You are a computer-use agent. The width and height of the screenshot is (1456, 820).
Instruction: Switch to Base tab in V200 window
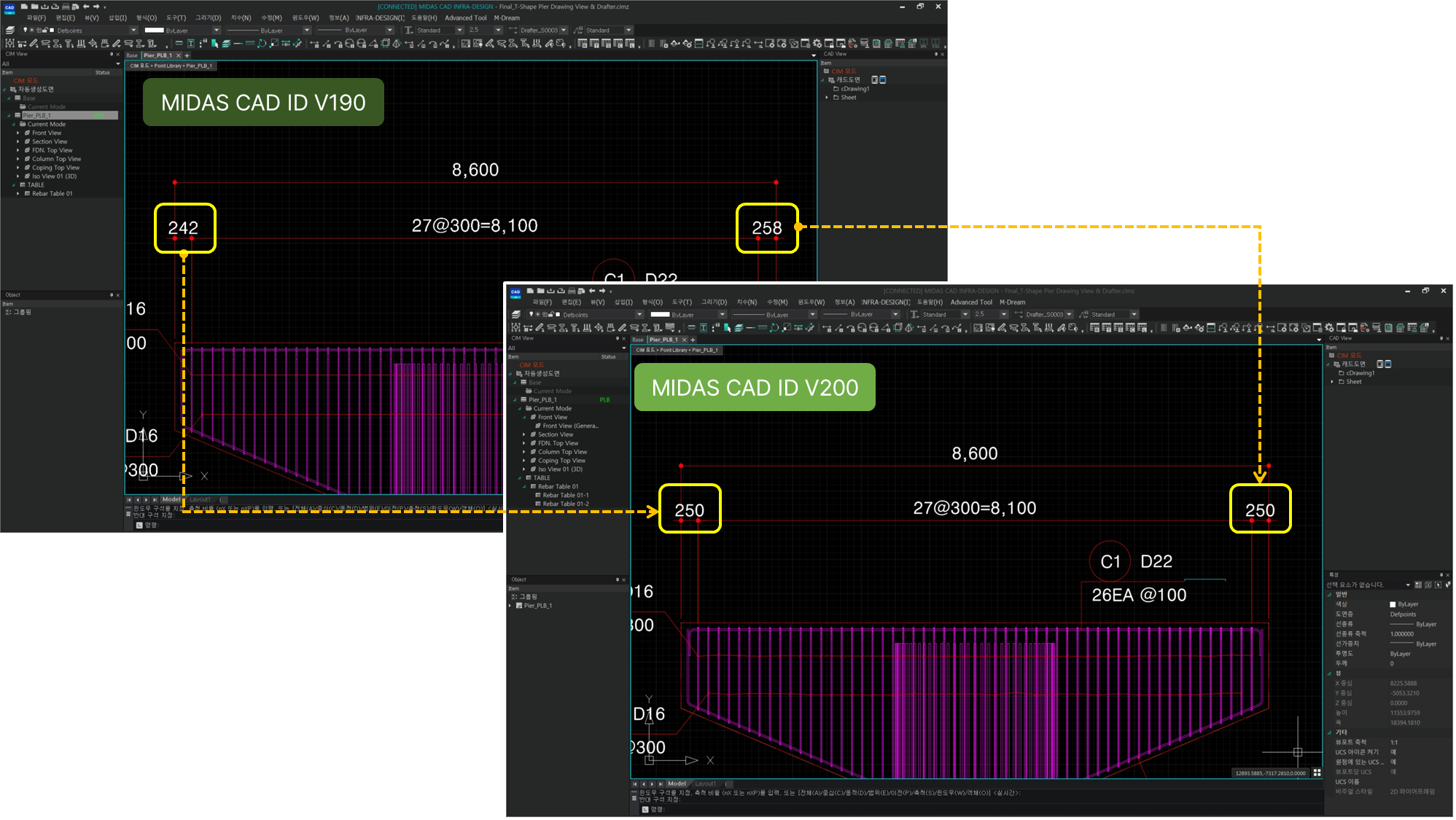[638, 340]
